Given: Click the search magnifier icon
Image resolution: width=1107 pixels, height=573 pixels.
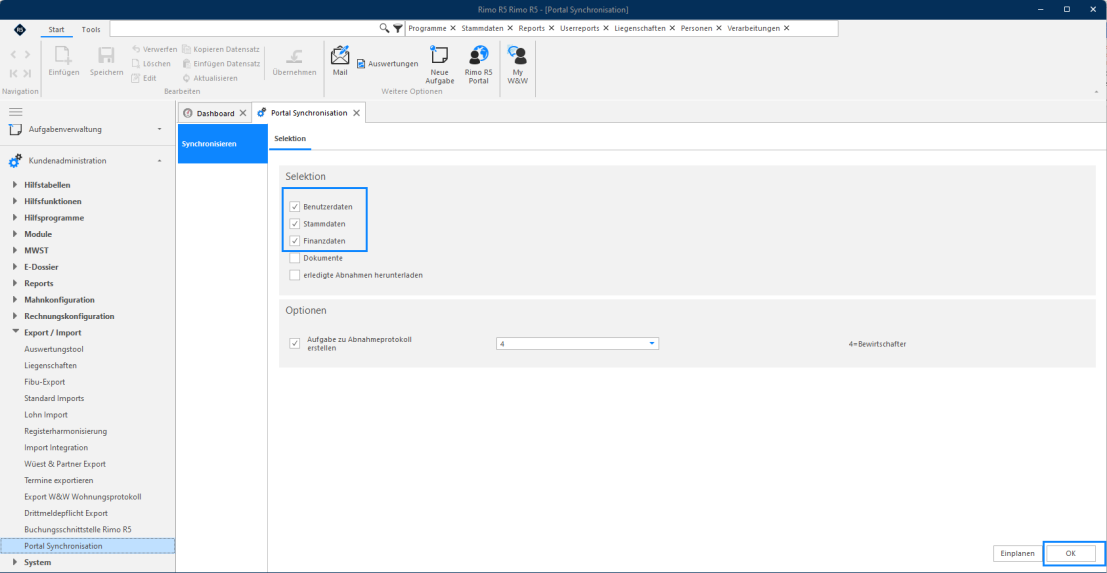Looking at the screenshot, I should tap(384, 28).
